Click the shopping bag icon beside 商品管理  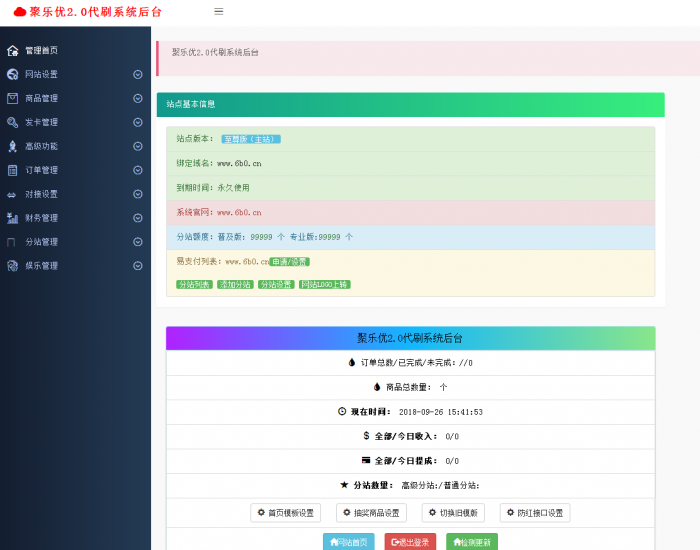(13, 98)
